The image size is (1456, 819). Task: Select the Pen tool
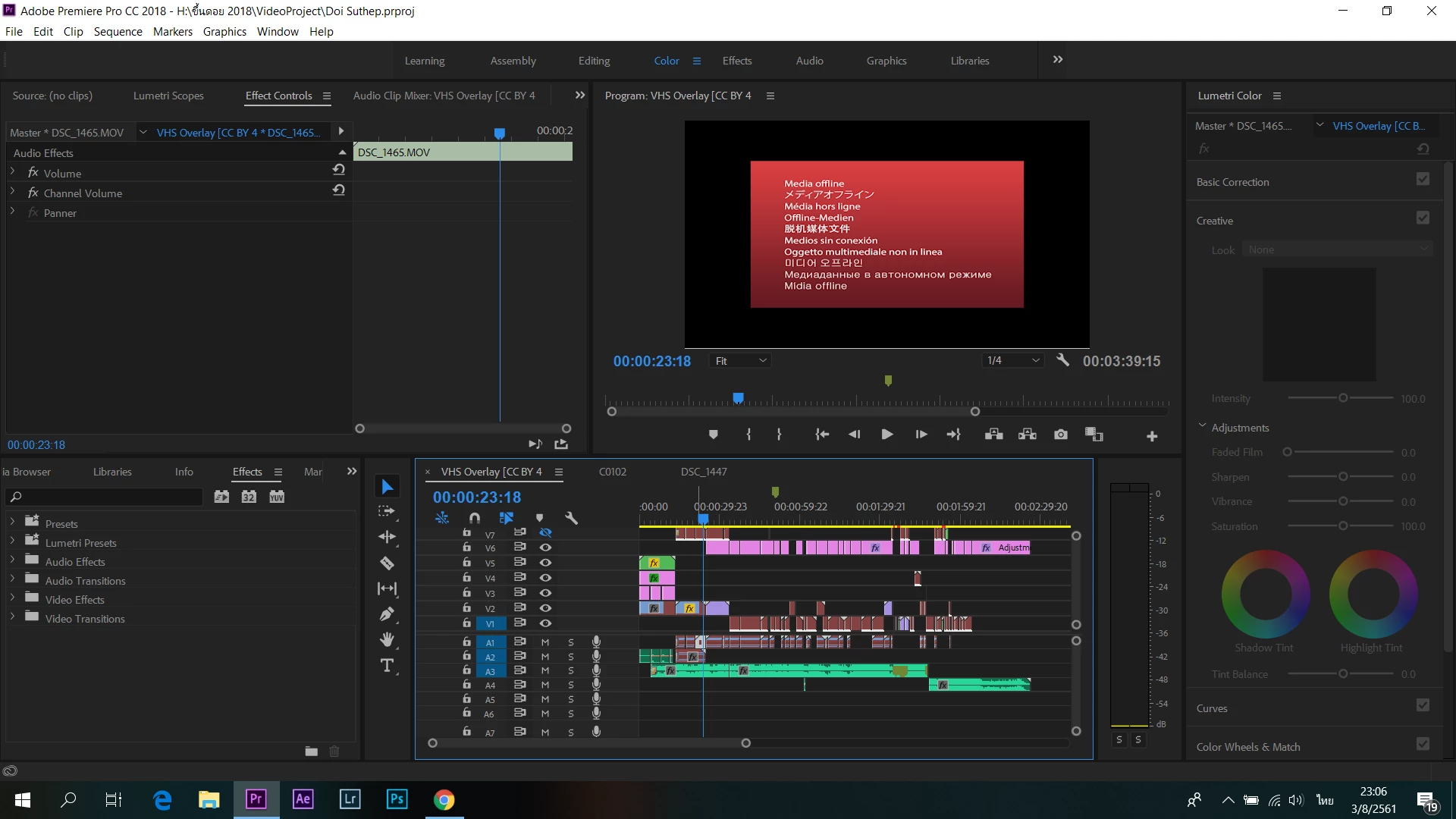point(387,614)
